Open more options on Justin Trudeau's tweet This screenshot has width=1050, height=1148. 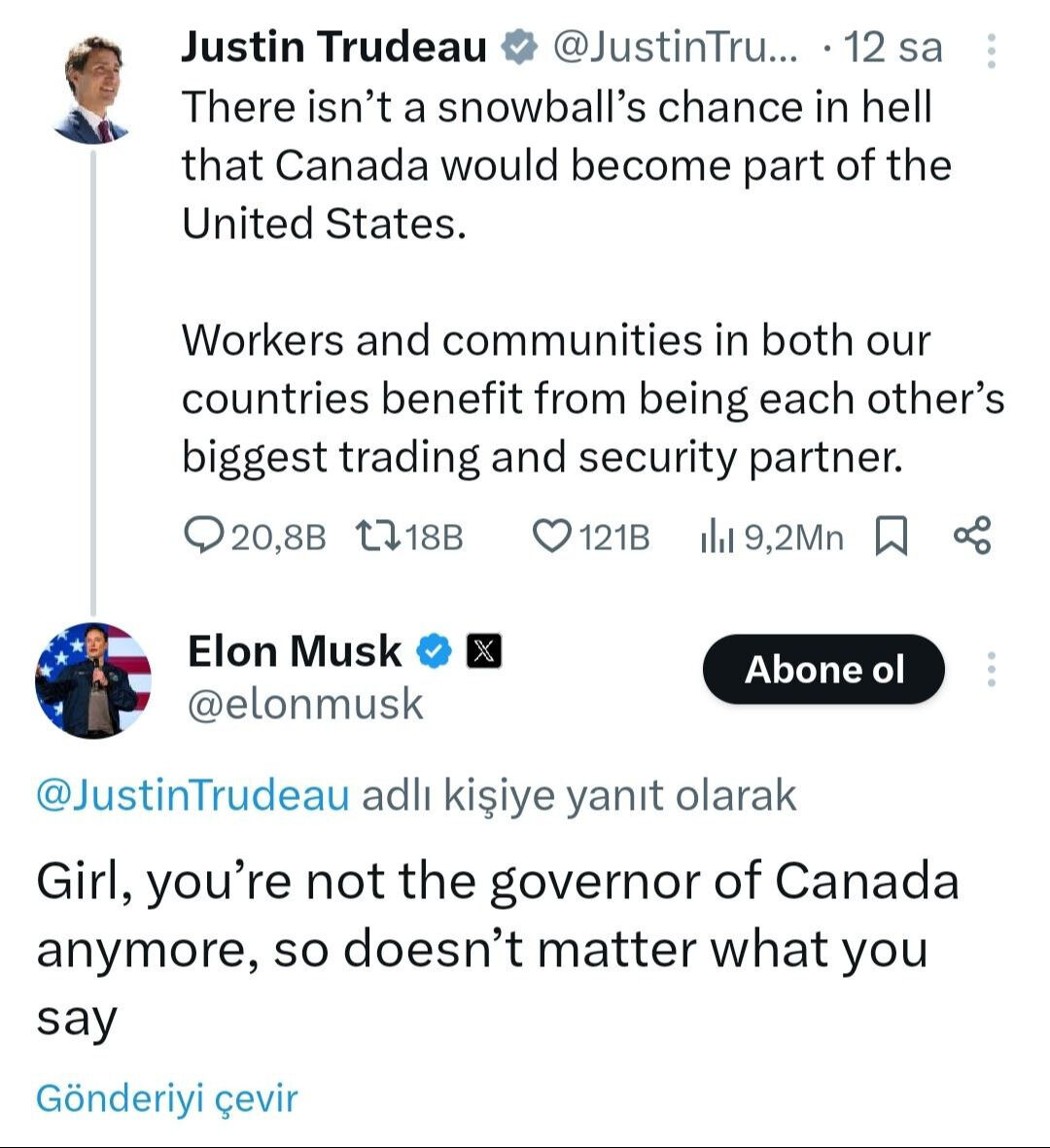pyautogui.click(x=991, y=51)
